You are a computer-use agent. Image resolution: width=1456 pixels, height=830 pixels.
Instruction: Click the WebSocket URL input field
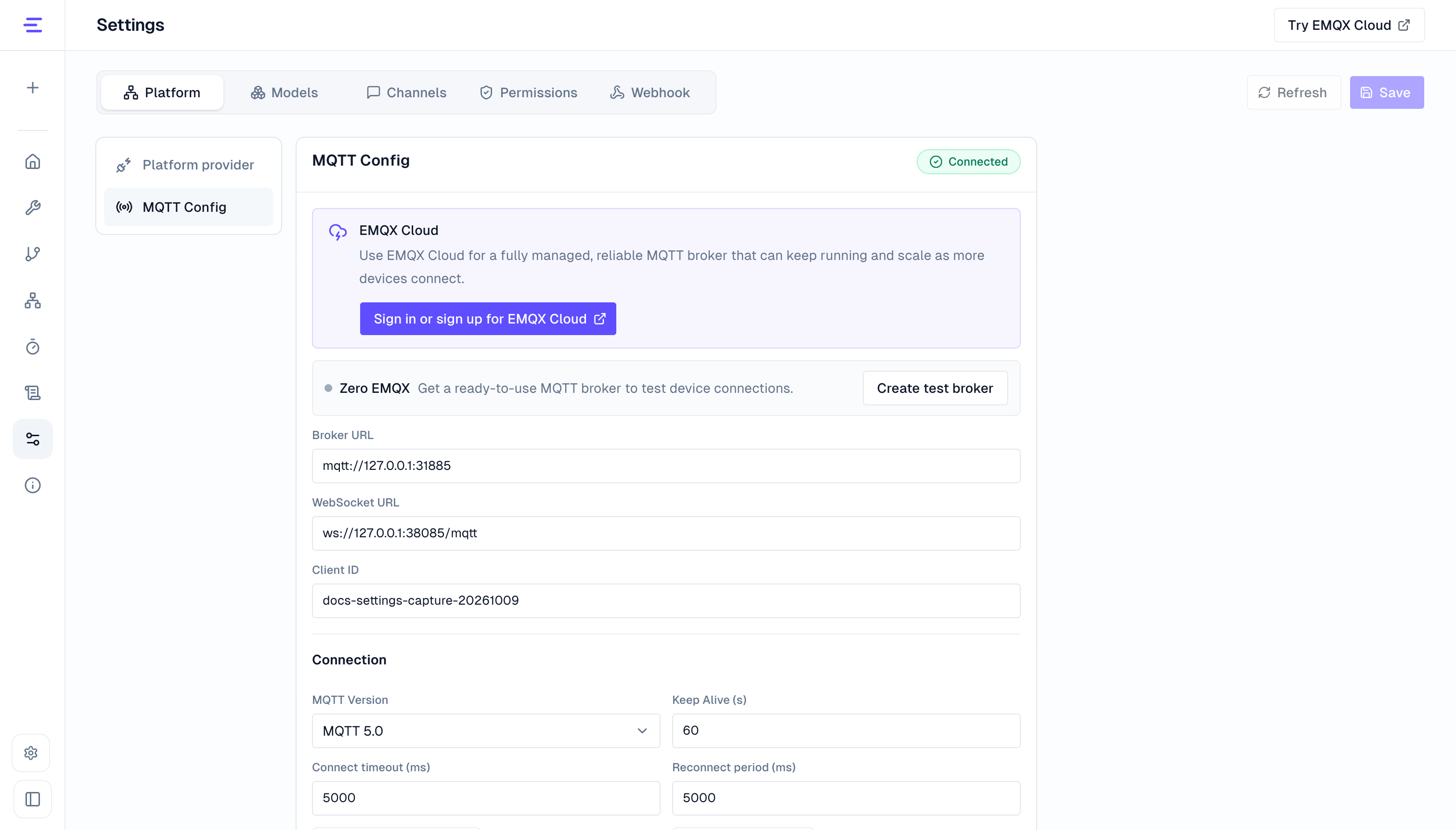point(666,533)
